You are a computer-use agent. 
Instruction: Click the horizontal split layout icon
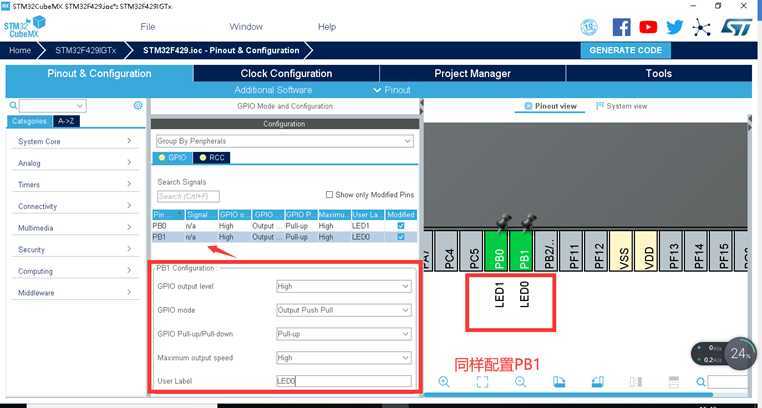tap(674, 382)
